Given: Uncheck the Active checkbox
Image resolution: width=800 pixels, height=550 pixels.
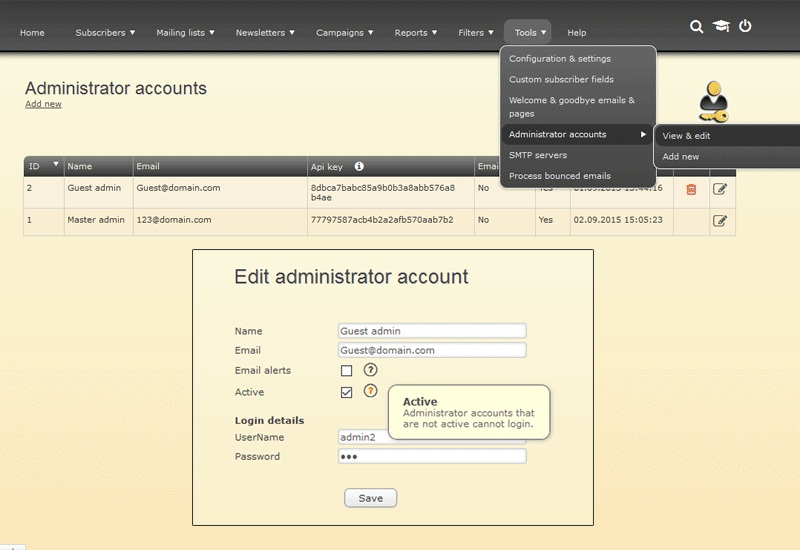Looking at the screenshot, I should (346, 392).
